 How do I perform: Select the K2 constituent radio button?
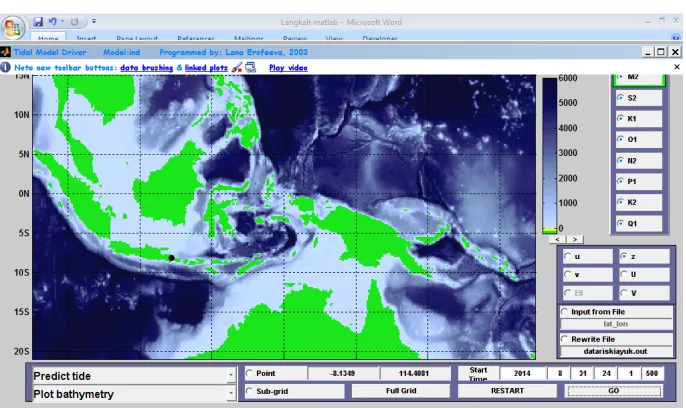620,202
